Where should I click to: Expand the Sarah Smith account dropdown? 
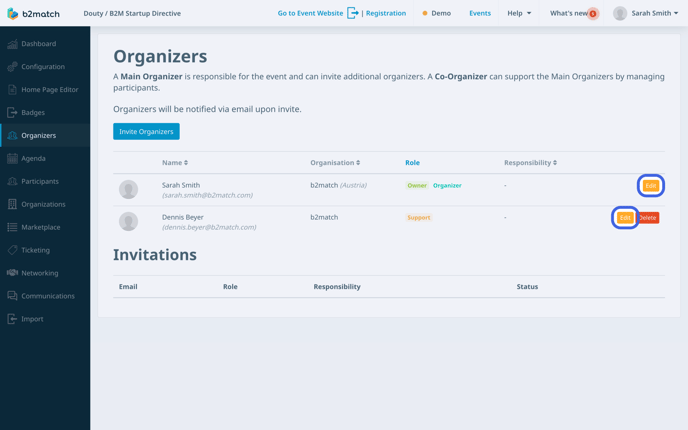pos(655,13)
